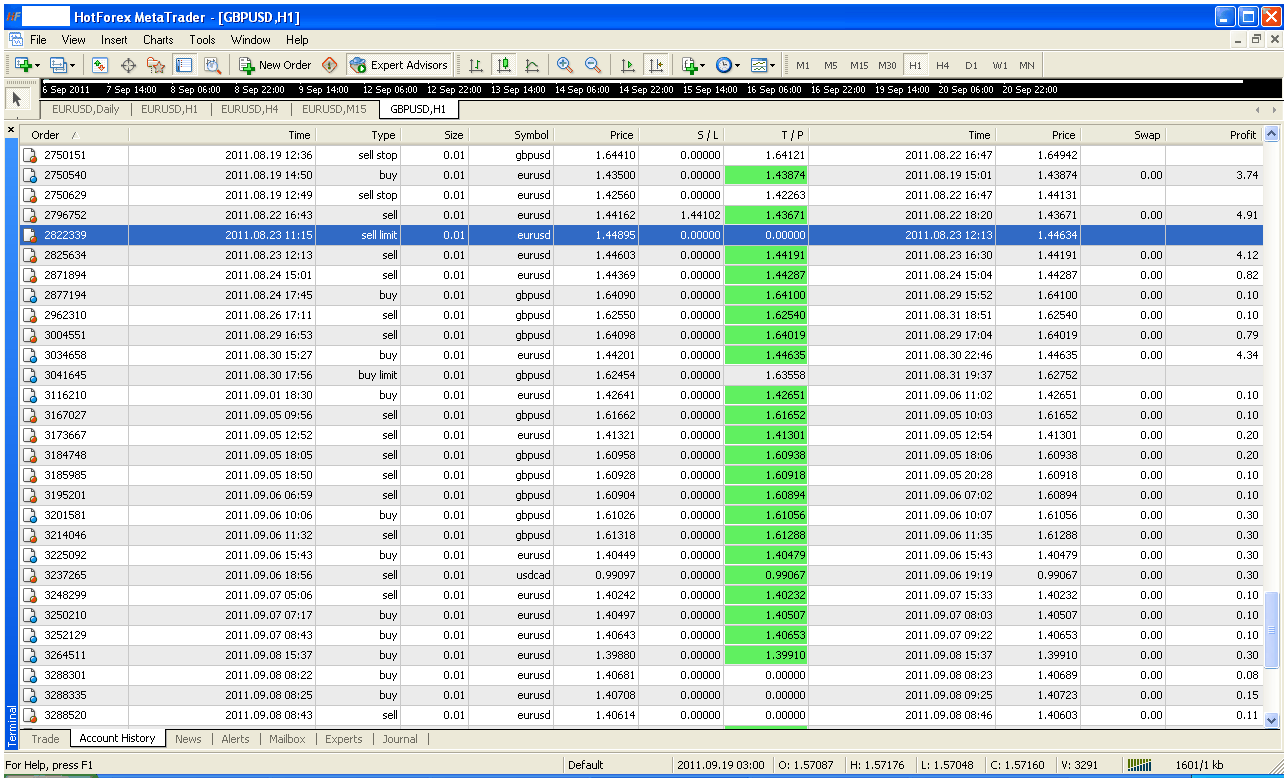Image resolution: width=1288 pixels, height=778 pixels.
Task: Switch chart to Candlesticks icon
Action: pos(504,65)
